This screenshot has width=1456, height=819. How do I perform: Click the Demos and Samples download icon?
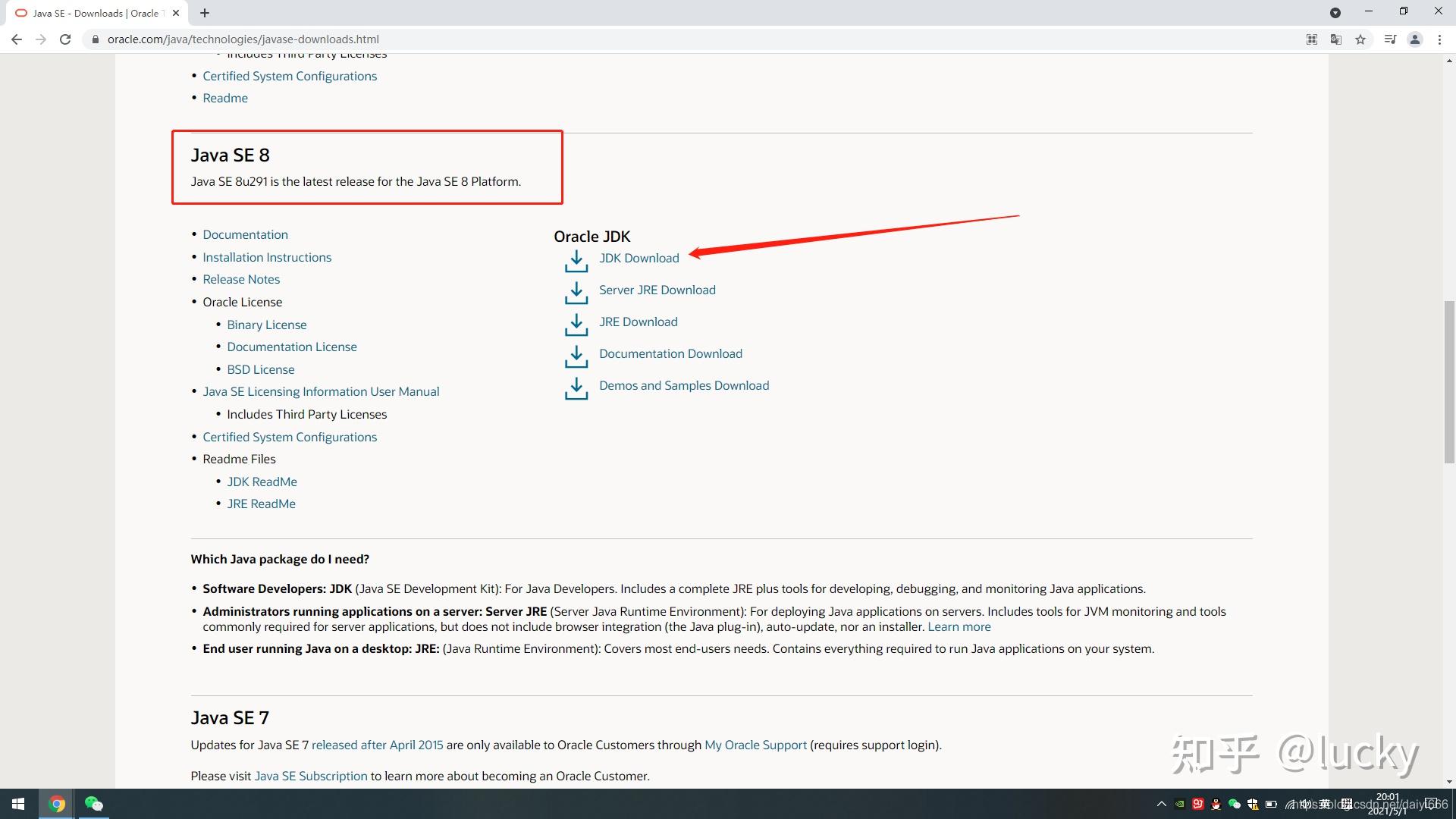(576, 388)
